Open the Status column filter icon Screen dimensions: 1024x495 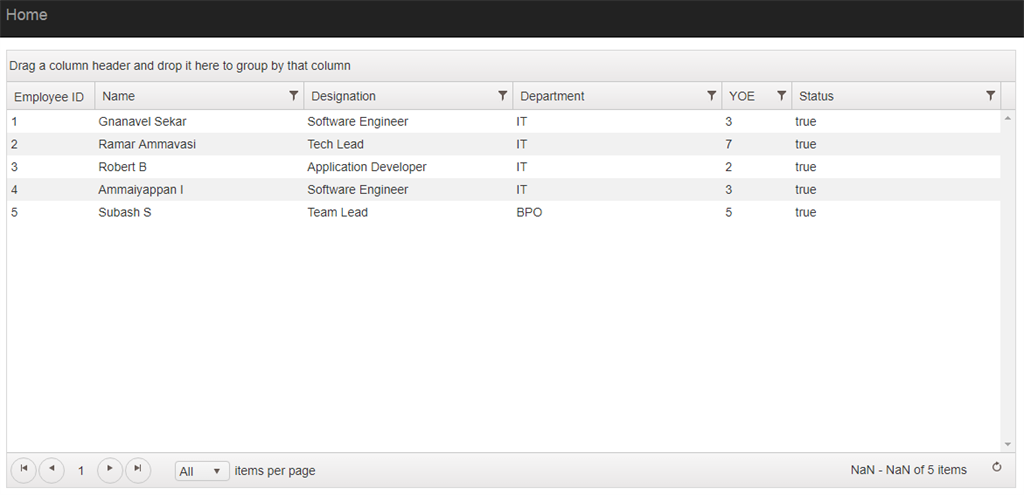(x=990, y=96)
